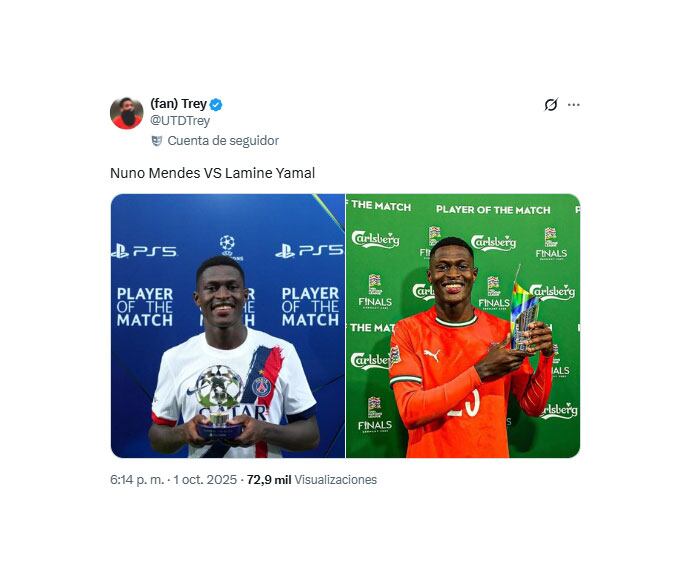Open the 72,9 mil Visualizaciones count
Image resolution: width=686 pixels, height=574 pixels.
tap(312, 480)
